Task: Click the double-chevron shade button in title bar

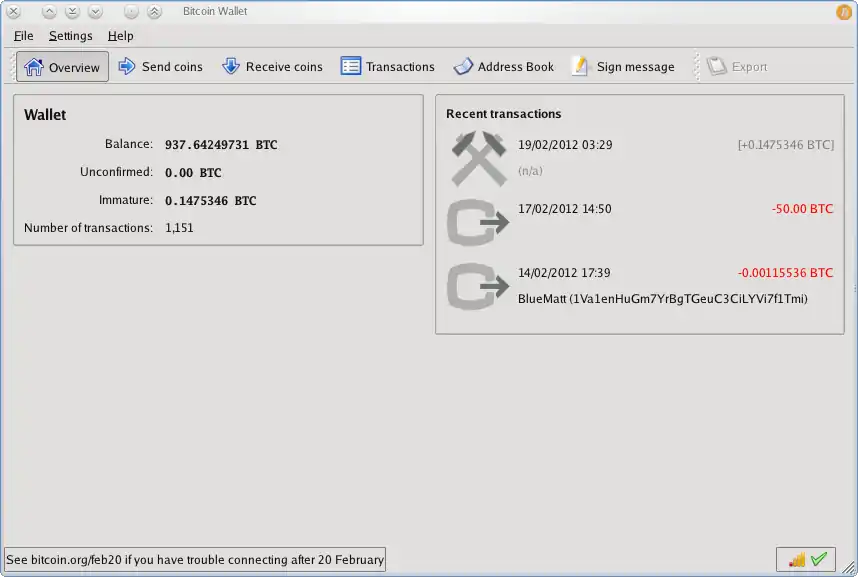Action: pyautogui.click(x=154, y=12)
